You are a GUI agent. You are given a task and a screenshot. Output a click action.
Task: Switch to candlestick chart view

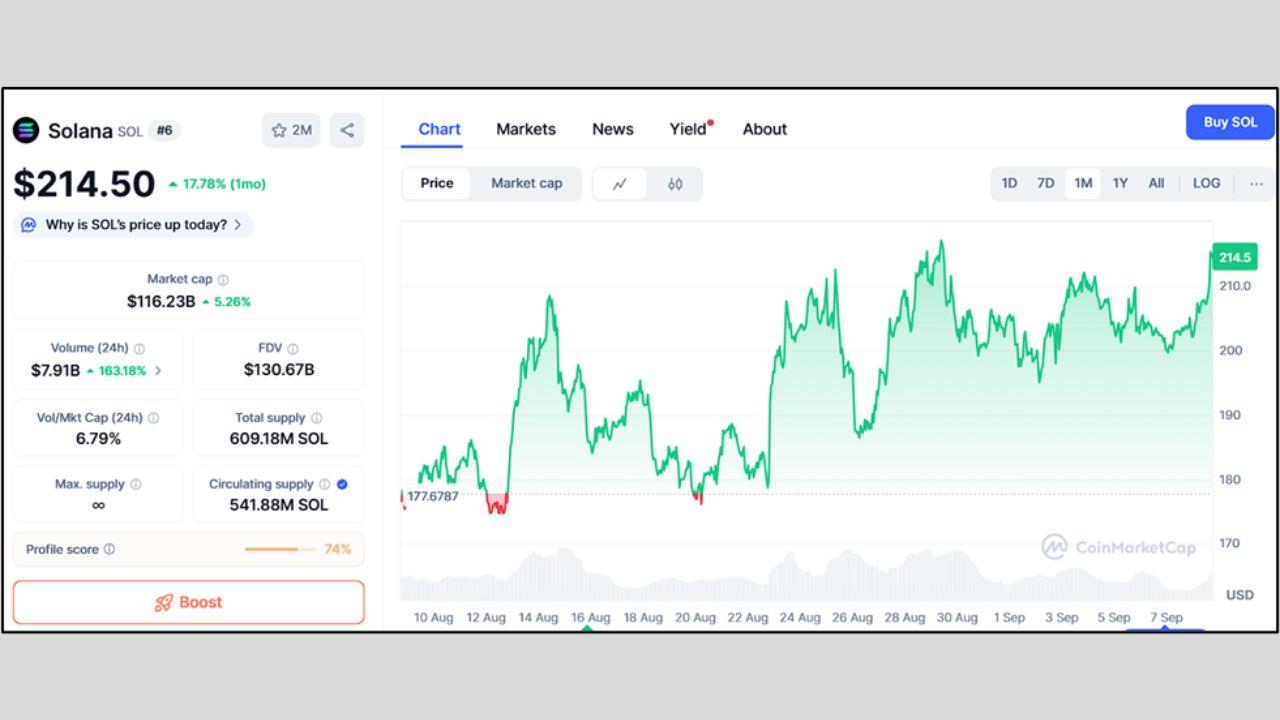coord(675,184)
